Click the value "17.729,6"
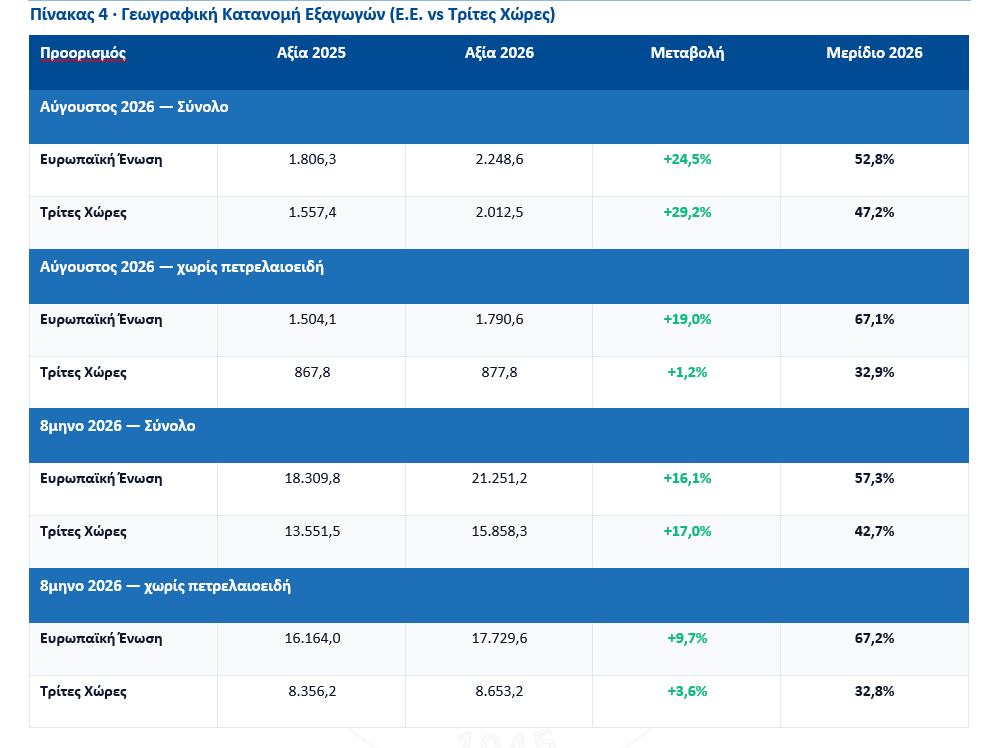This screenshot has width=1000, height=748. click(499, 639)
